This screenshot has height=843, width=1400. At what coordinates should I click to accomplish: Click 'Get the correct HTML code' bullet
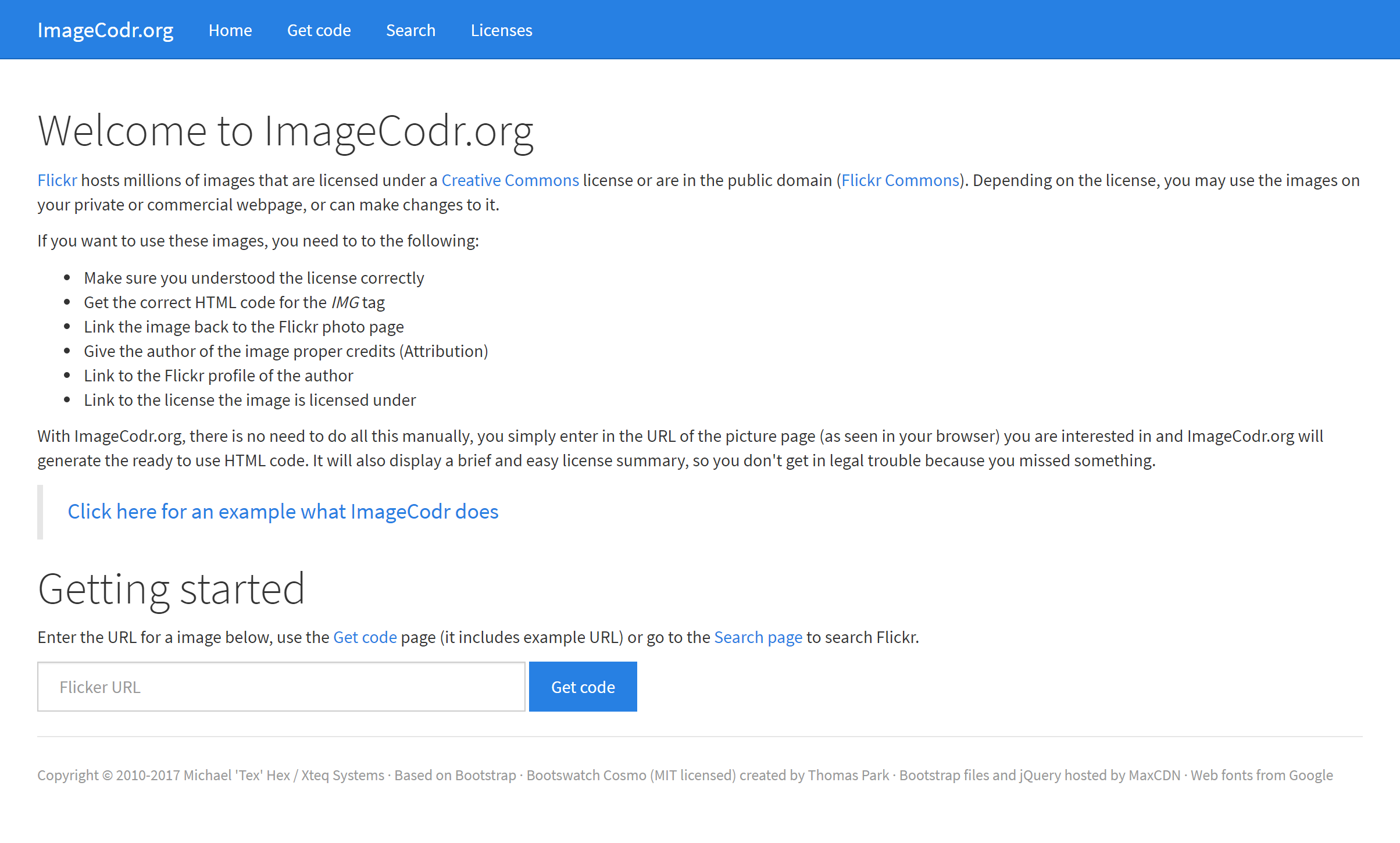(234, 302)
